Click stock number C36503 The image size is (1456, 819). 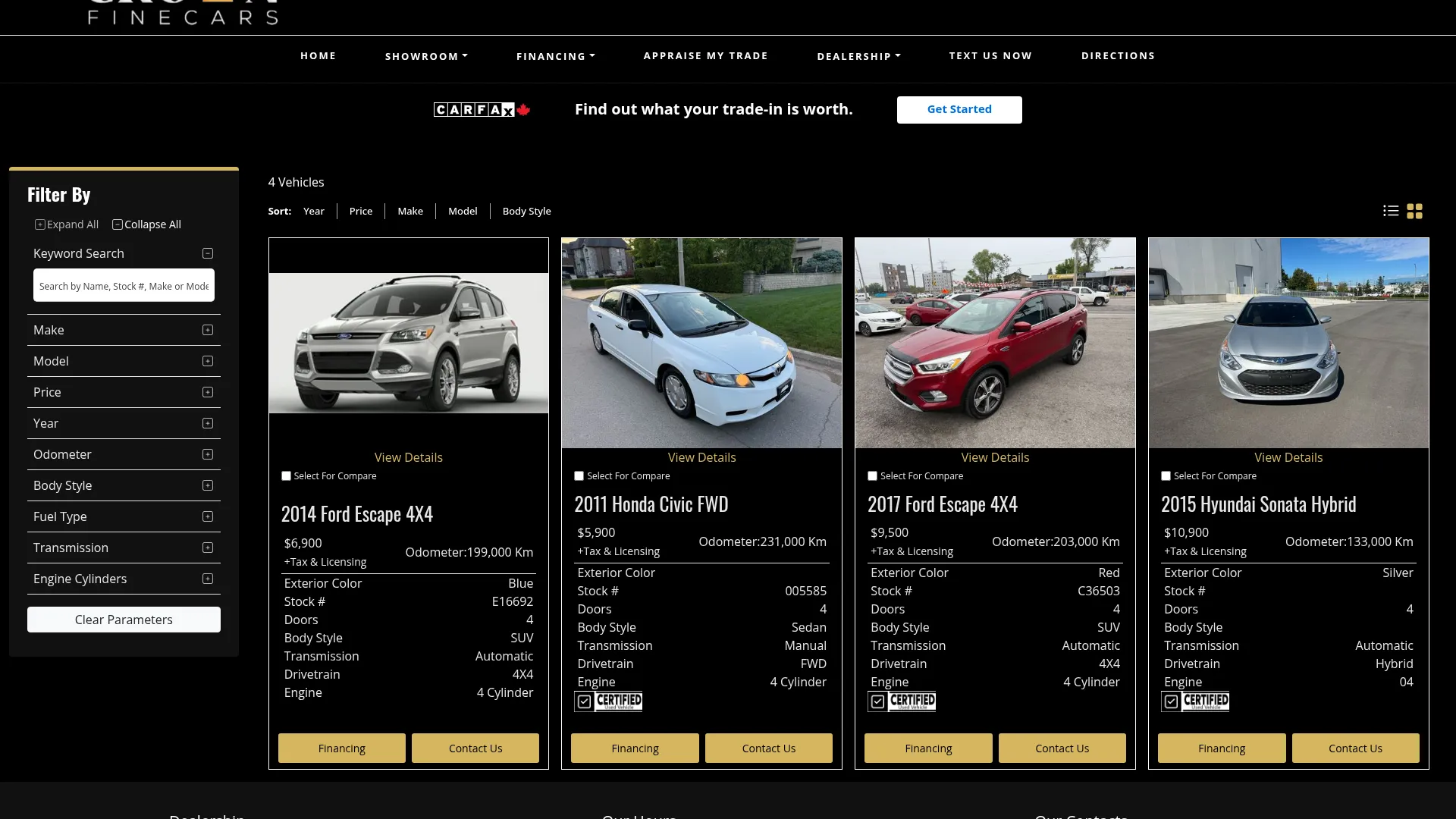1099,591
